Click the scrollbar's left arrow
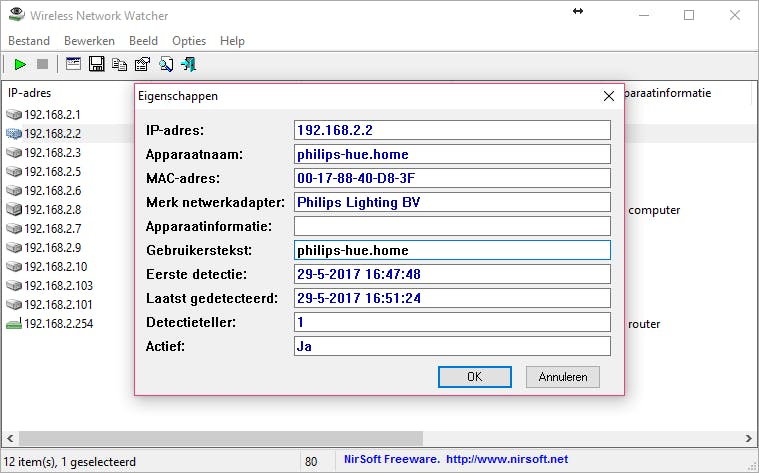 pyautogui.click(x=10, y=439)
